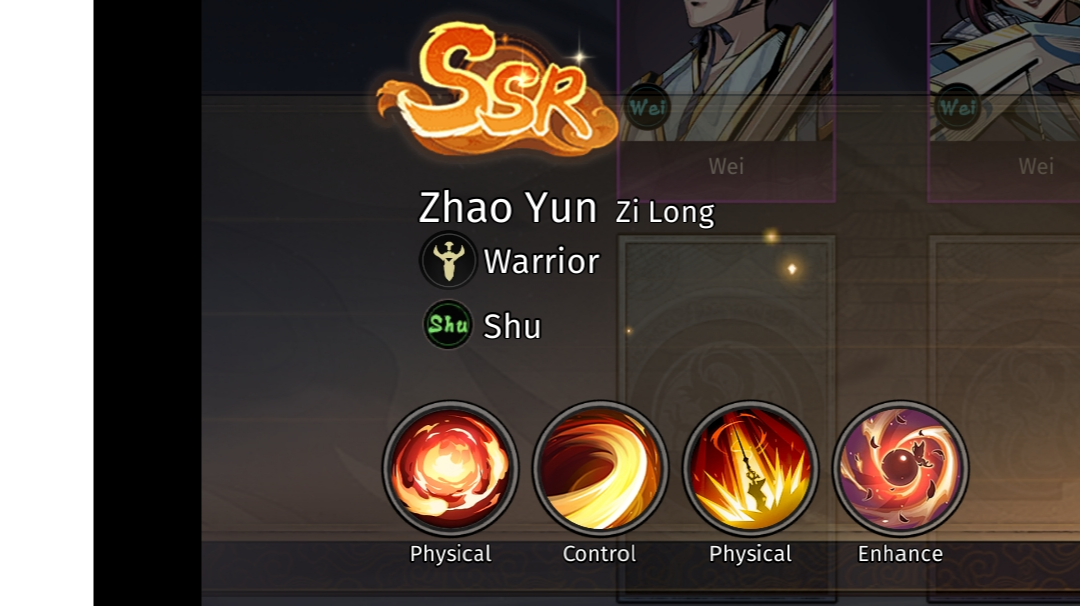Click the green Shu faction badge
Image resolution: width=1080 pixels, height=606 pixels.
coord(448,324)
